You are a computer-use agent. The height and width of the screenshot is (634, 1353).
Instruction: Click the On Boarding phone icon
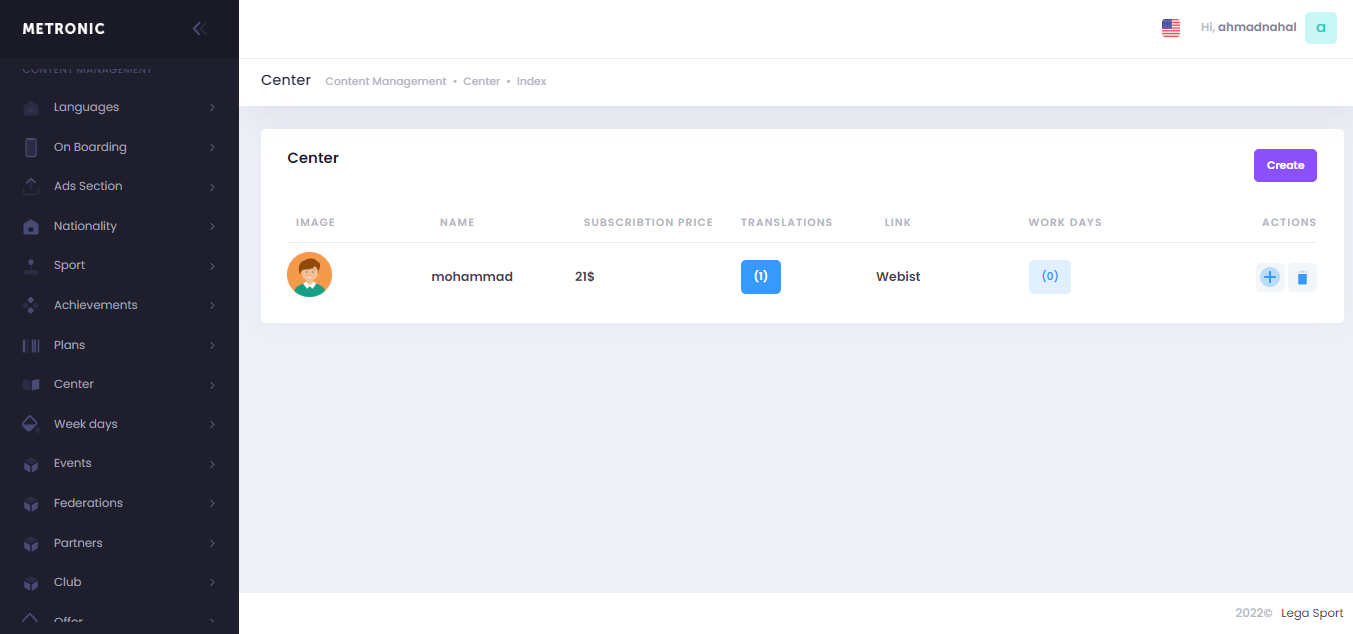click(31, 147)
